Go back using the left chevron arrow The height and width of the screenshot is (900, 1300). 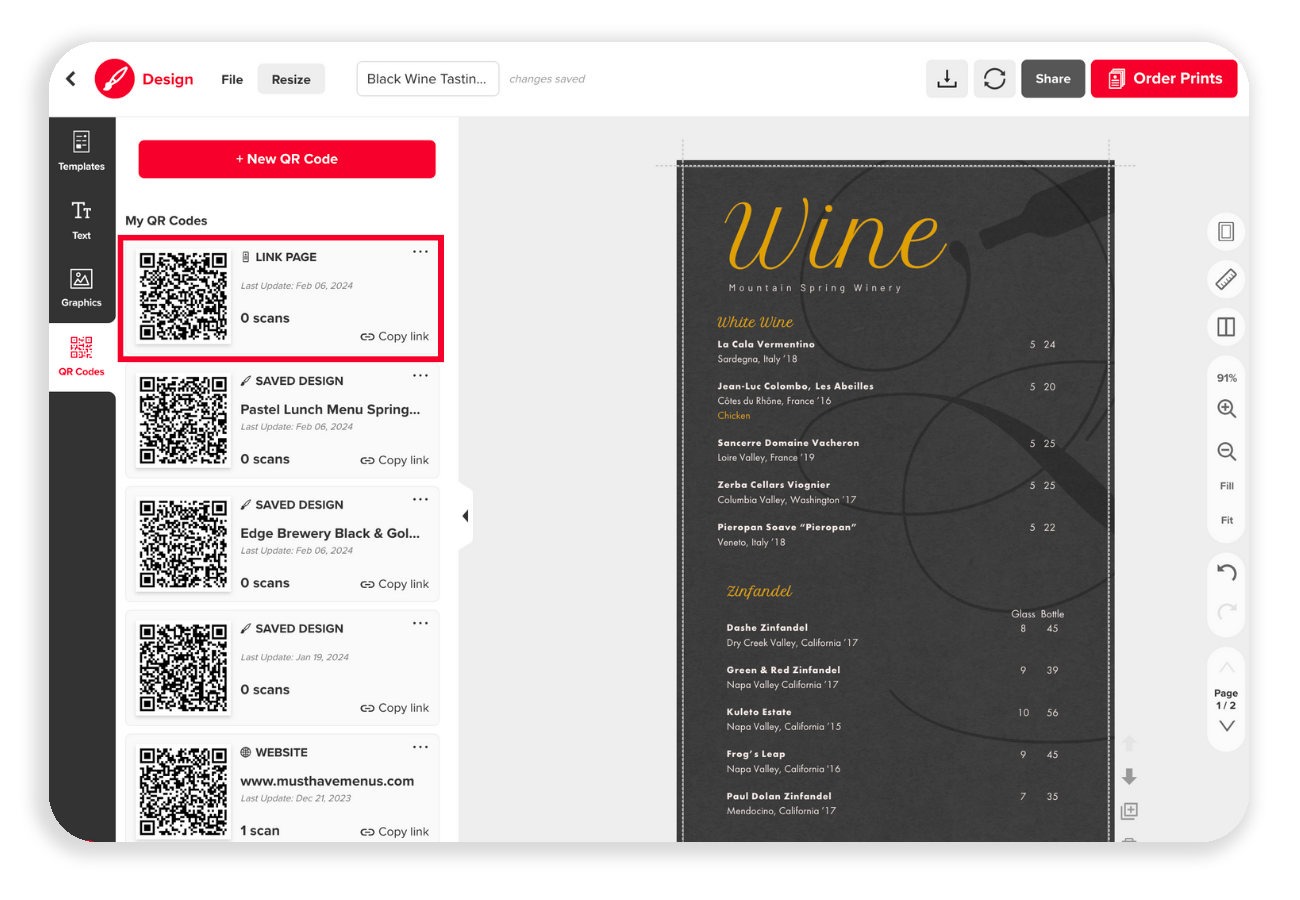[71, 79]
